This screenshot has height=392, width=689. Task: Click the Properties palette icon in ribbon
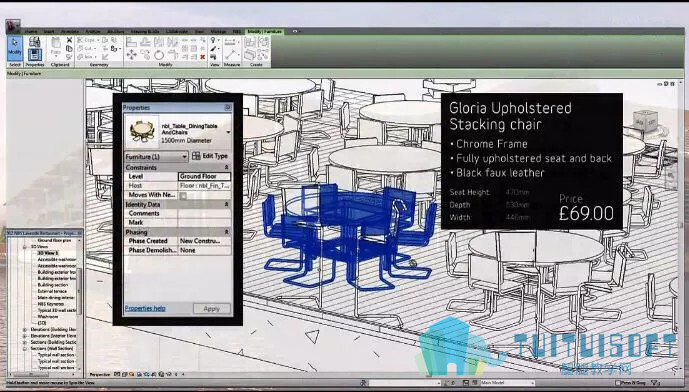(35, 54)
